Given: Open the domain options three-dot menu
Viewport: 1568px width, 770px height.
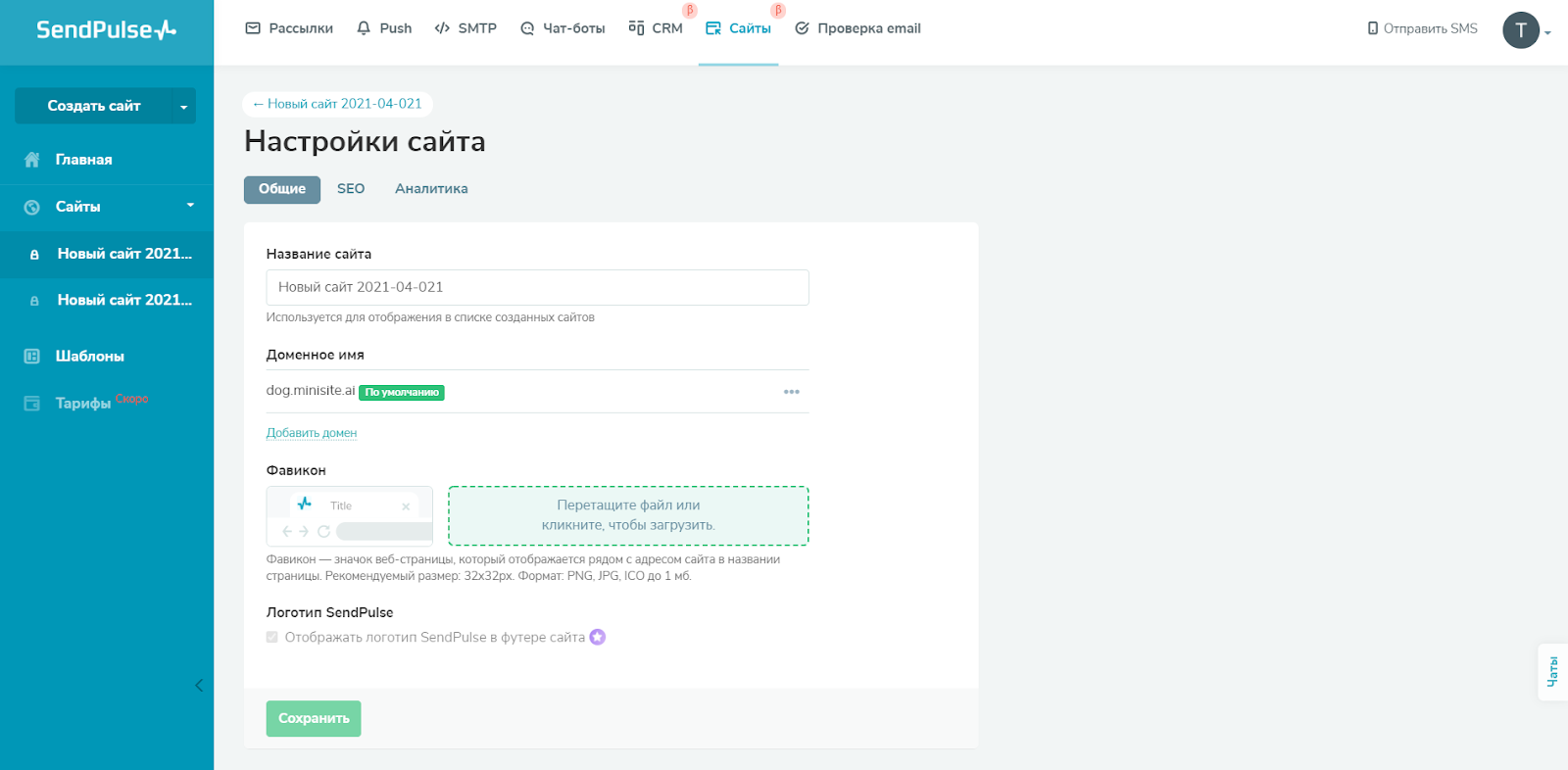Looking at the screenshot, I should [x=792, y=392].
